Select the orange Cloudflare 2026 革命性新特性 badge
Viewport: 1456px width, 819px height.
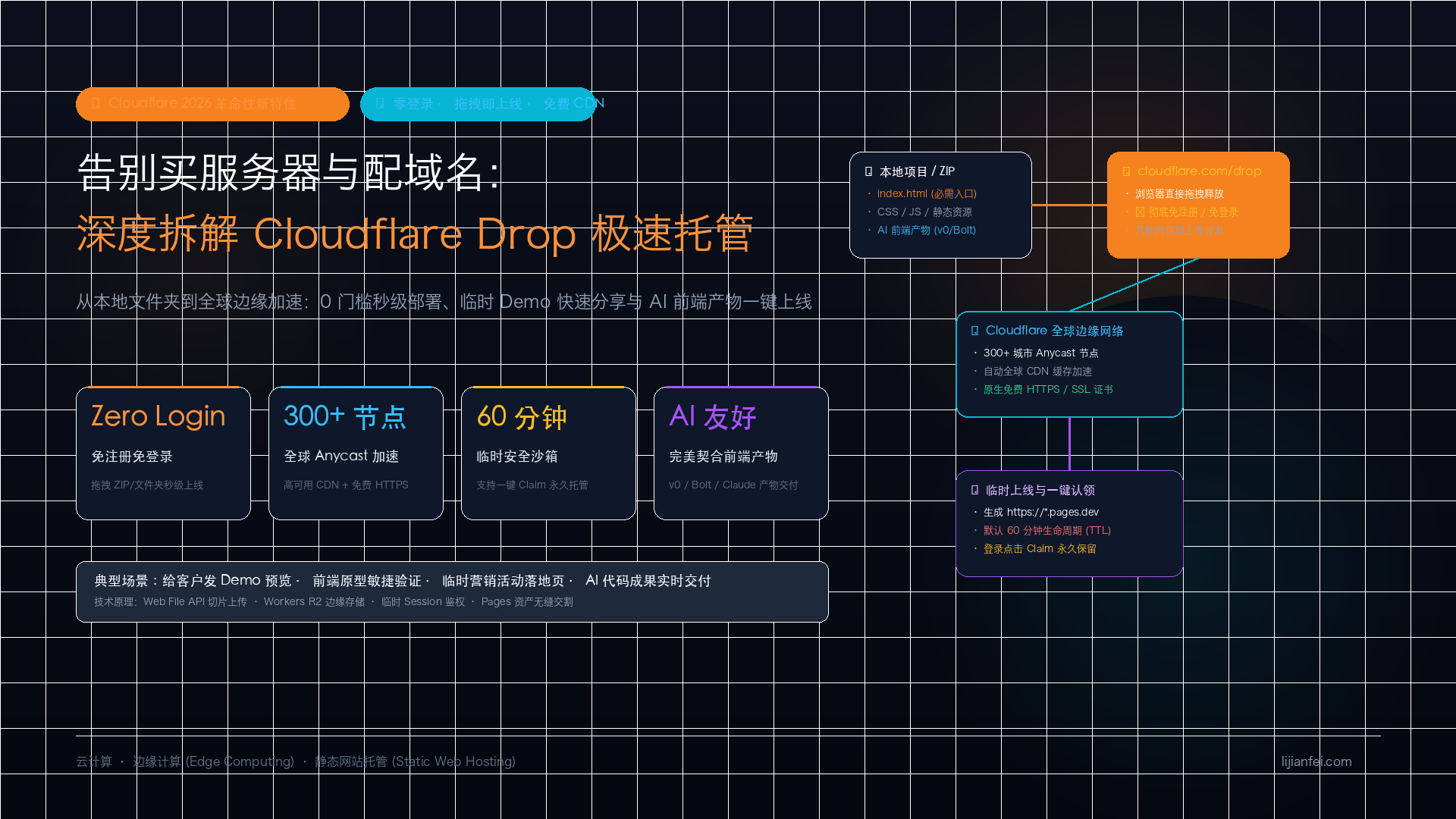pyautogui.click(x=212, y=104)
